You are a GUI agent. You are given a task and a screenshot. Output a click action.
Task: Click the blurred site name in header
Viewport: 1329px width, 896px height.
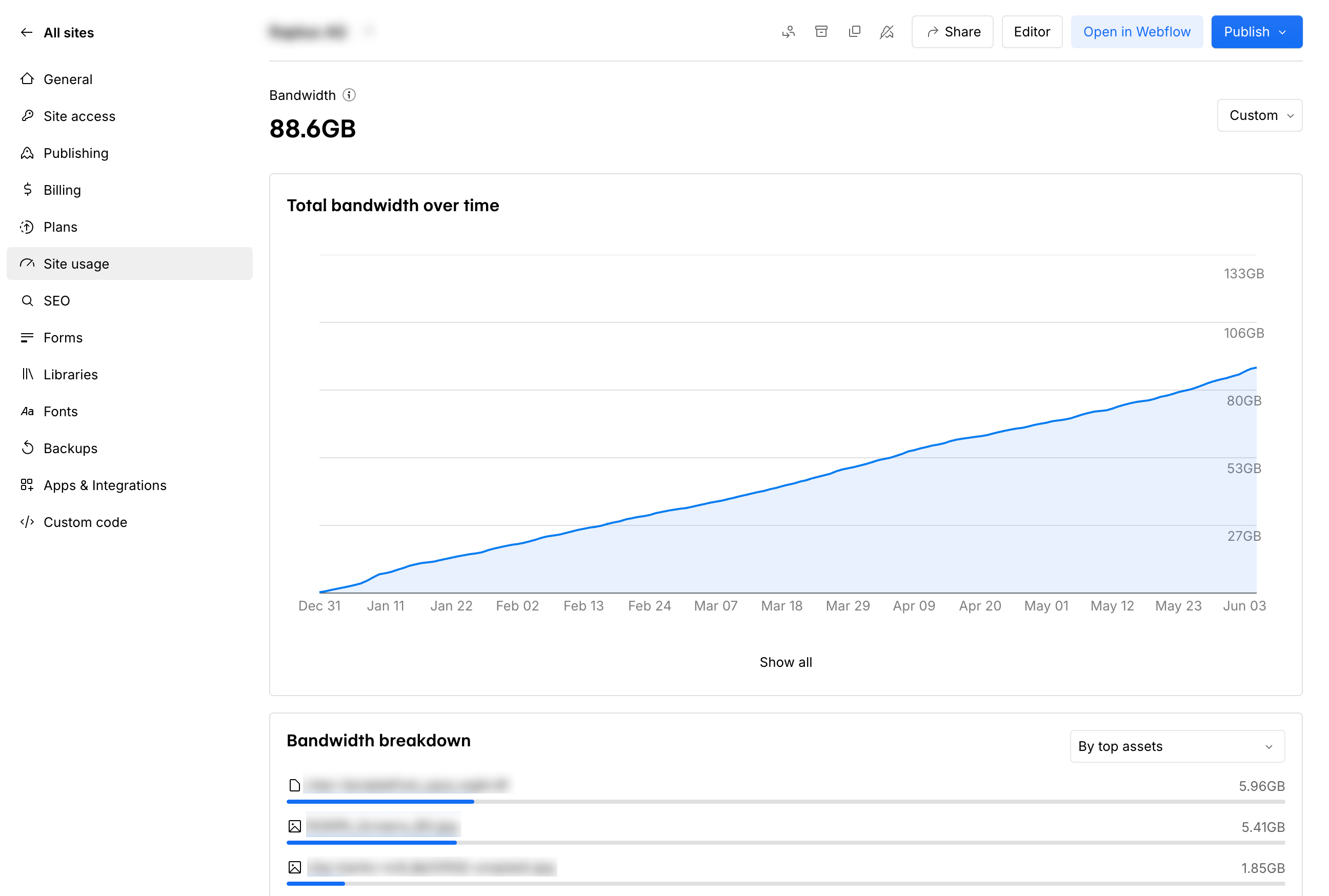point(308,32)
